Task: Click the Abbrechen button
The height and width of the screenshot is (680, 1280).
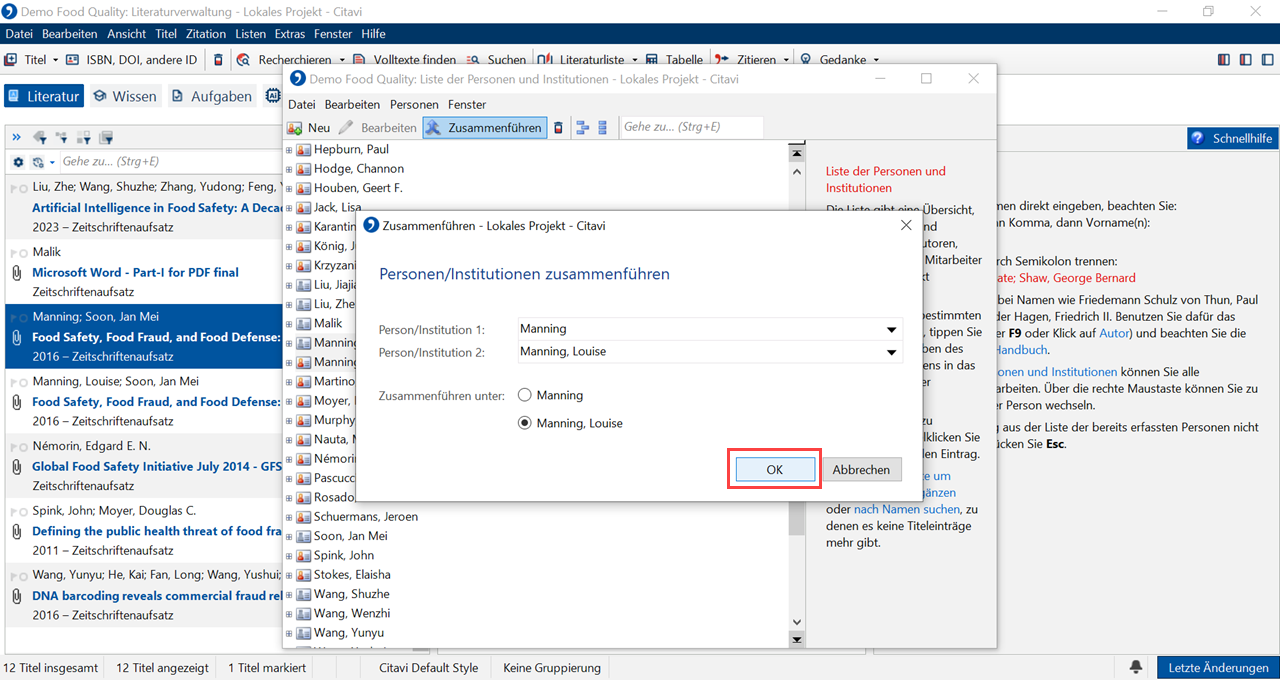Action: (x=861, y=470)
